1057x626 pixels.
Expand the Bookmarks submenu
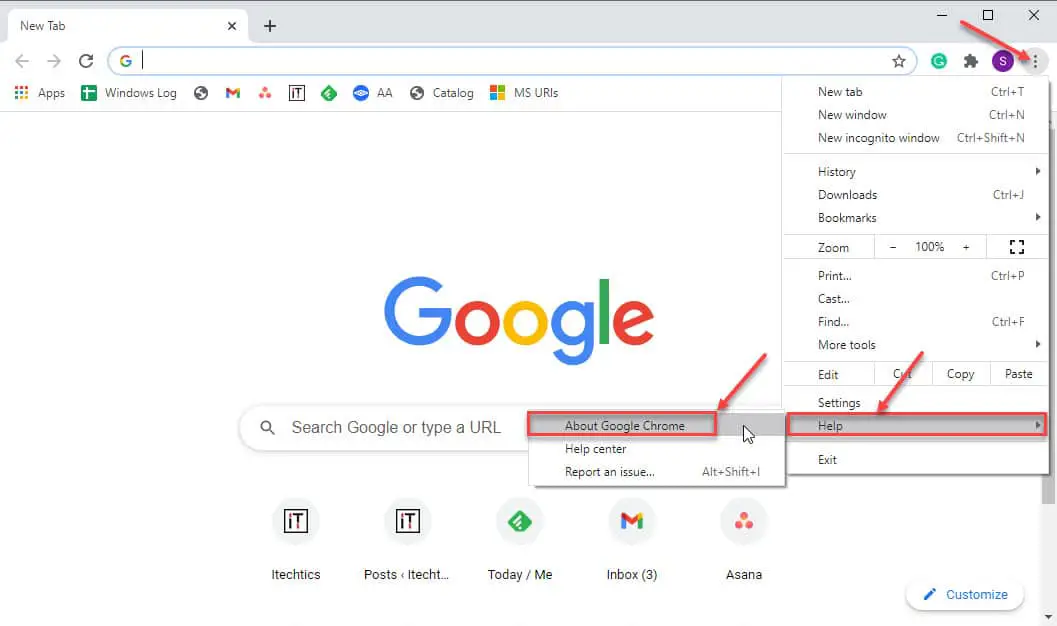(x=916, y=218)
